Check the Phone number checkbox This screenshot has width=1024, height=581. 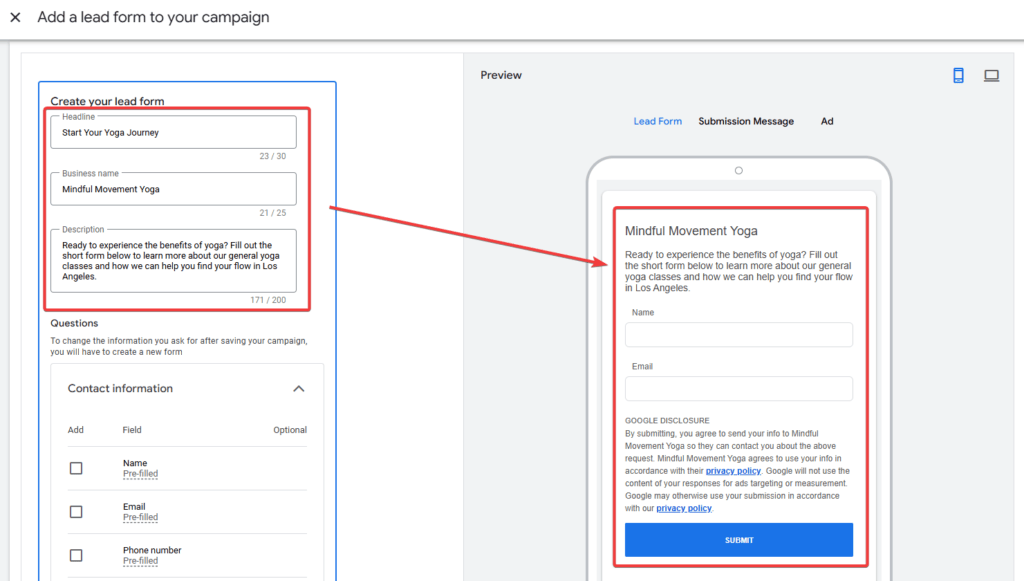(76, 555)
